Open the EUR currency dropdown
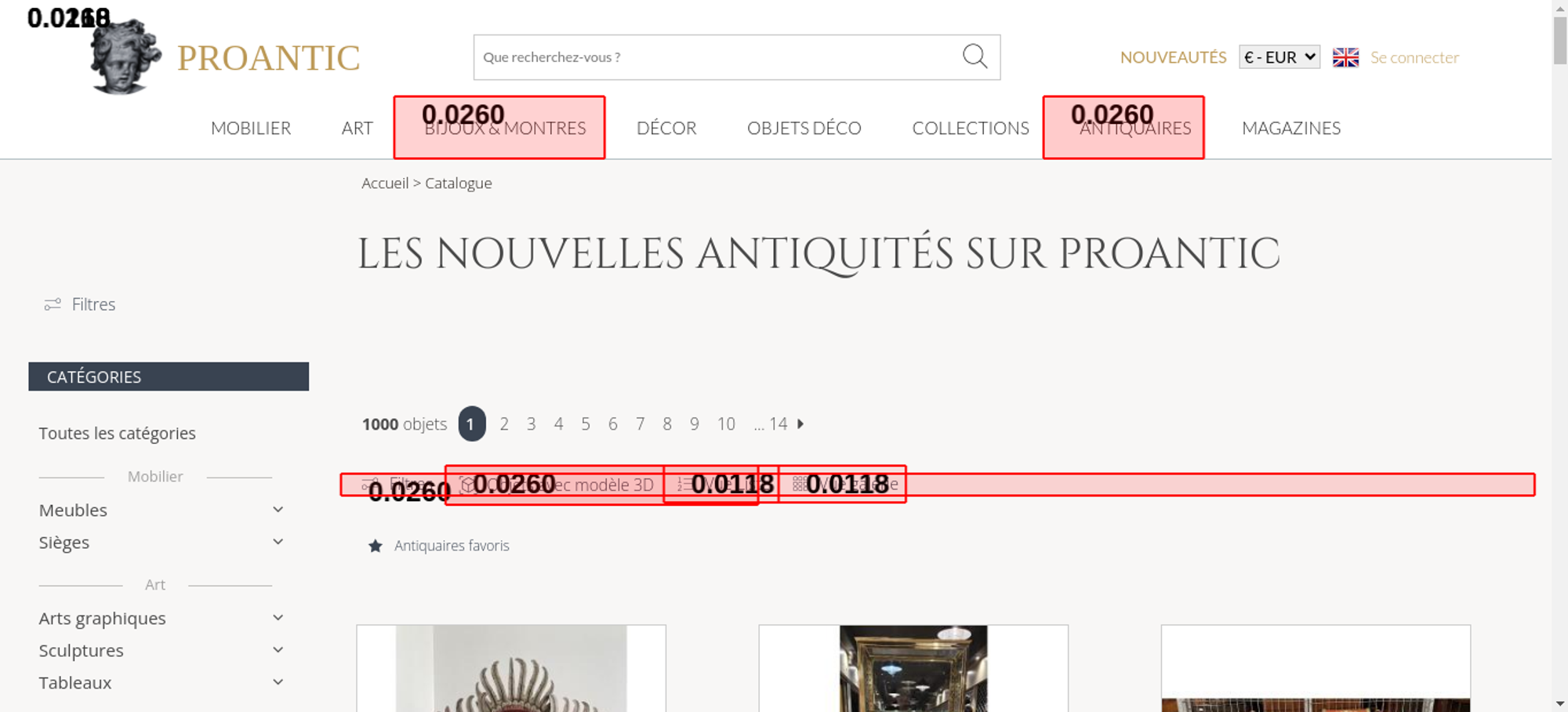 [1279, 57]
